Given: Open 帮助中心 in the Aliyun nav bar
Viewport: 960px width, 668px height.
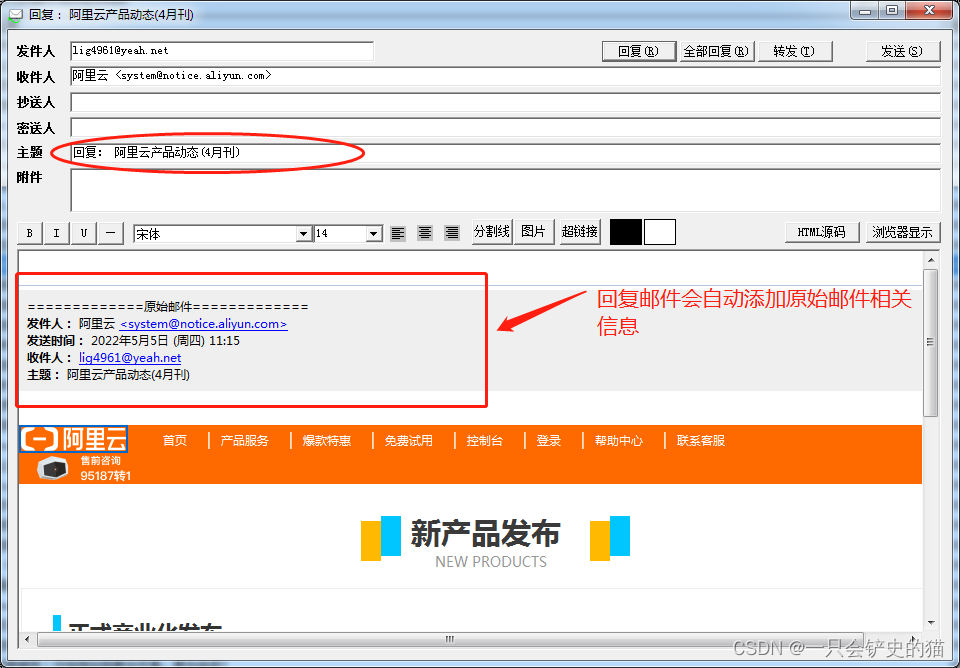Looking at the screenshot, I should 618,441.
